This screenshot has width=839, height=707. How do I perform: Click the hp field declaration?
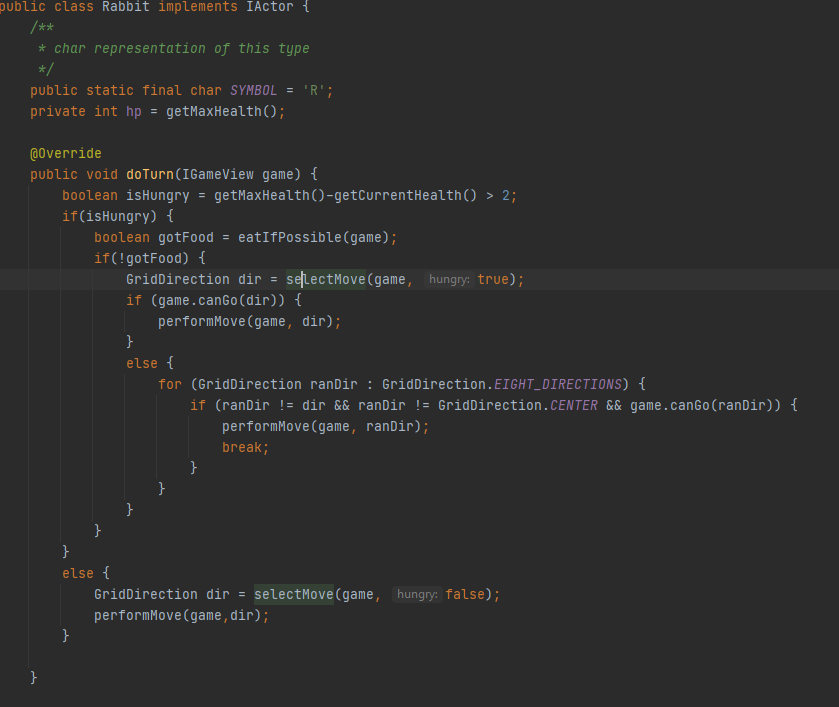click(134, 111)
